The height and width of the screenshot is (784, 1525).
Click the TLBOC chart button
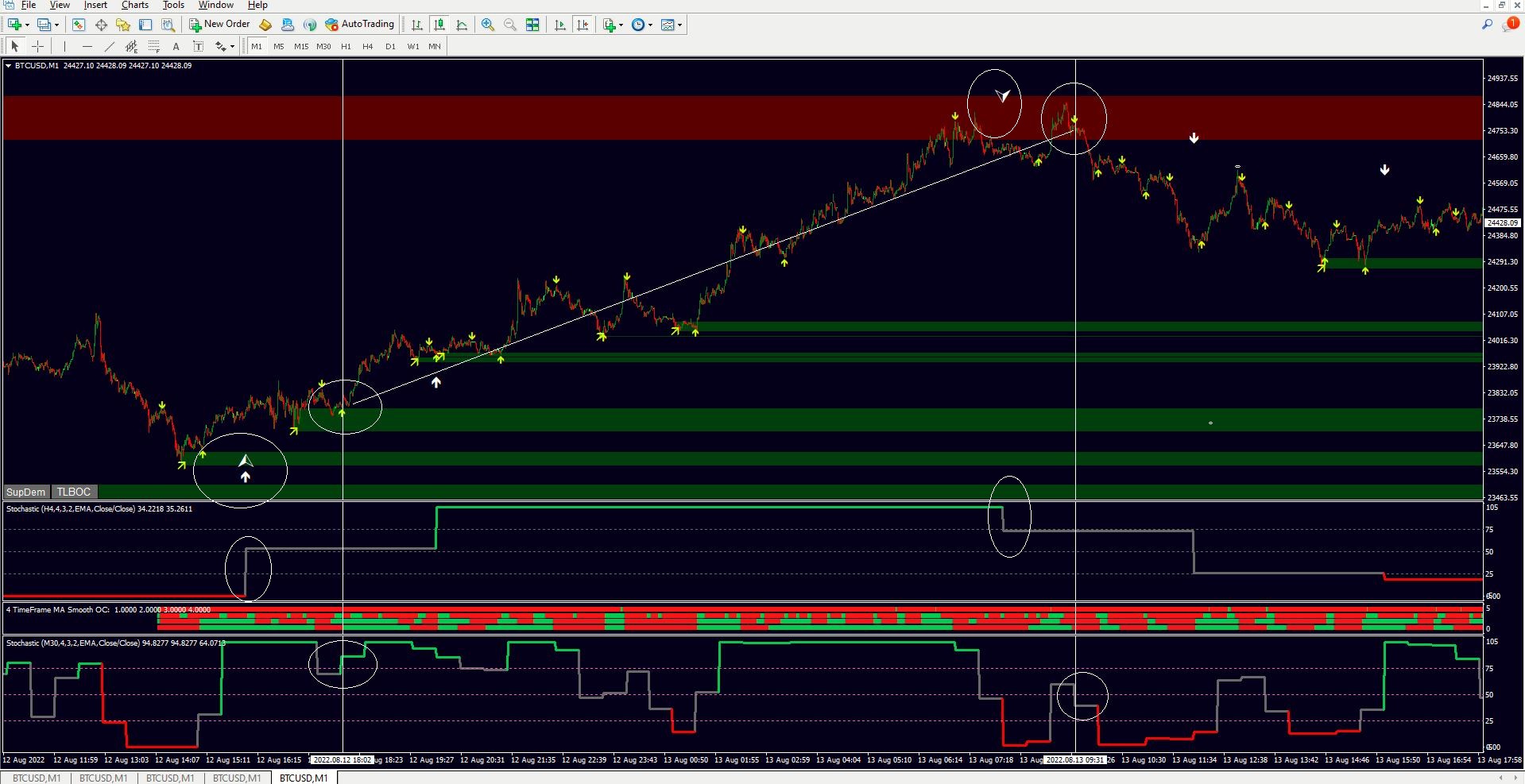[74, 492]
